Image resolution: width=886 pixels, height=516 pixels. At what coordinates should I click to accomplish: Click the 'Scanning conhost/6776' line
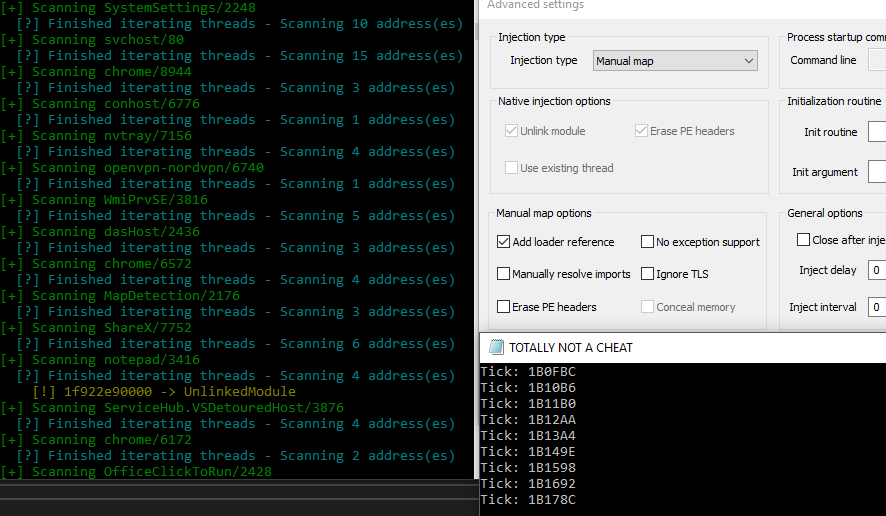tap(100, 104)
